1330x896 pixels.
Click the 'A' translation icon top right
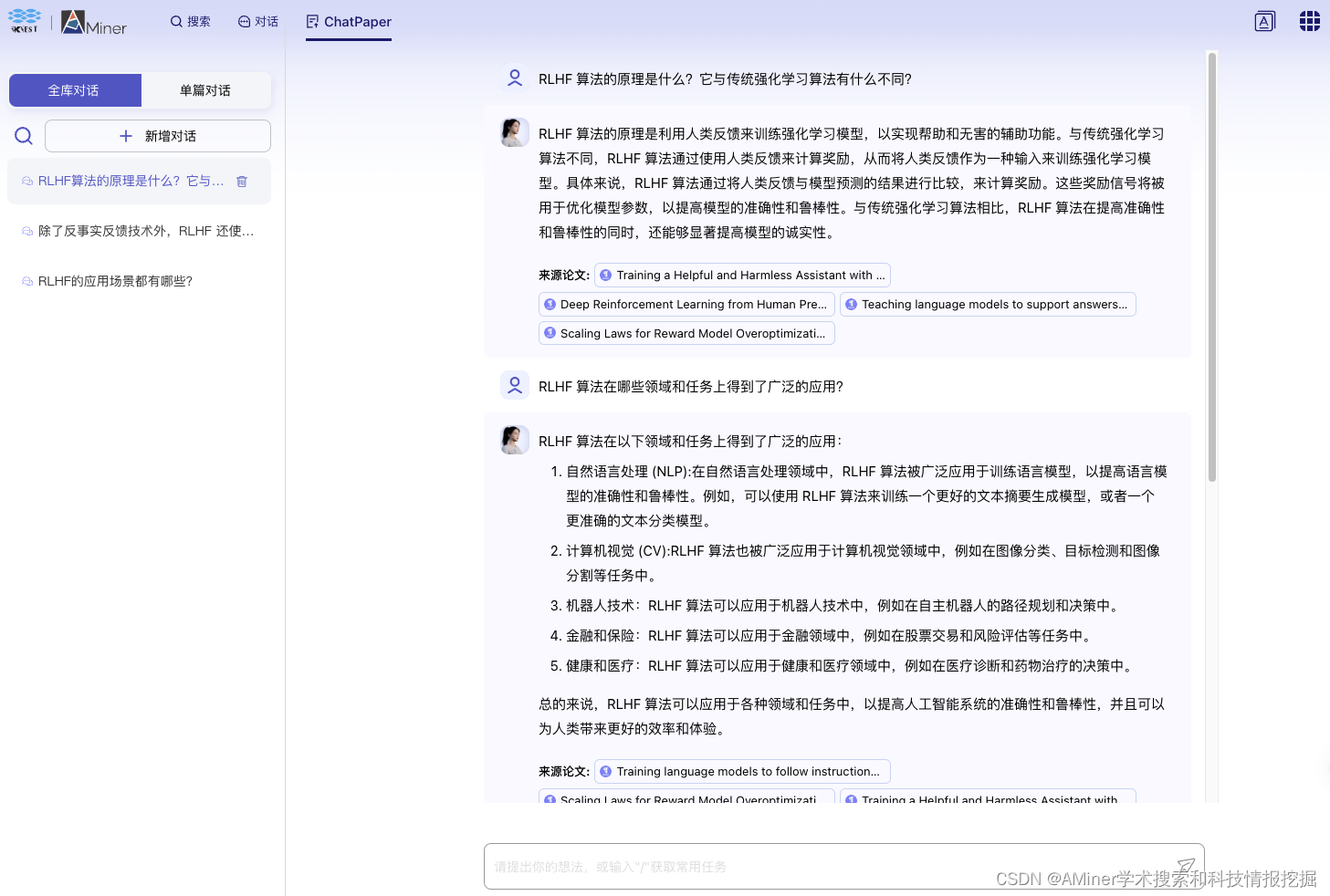(x=1265, y=20)
